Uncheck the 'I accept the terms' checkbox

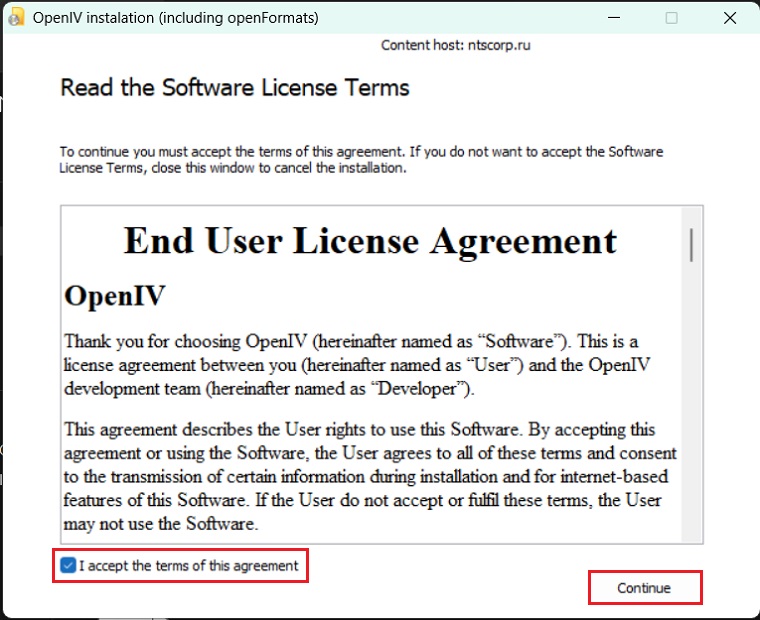click(x=68, y=565)
